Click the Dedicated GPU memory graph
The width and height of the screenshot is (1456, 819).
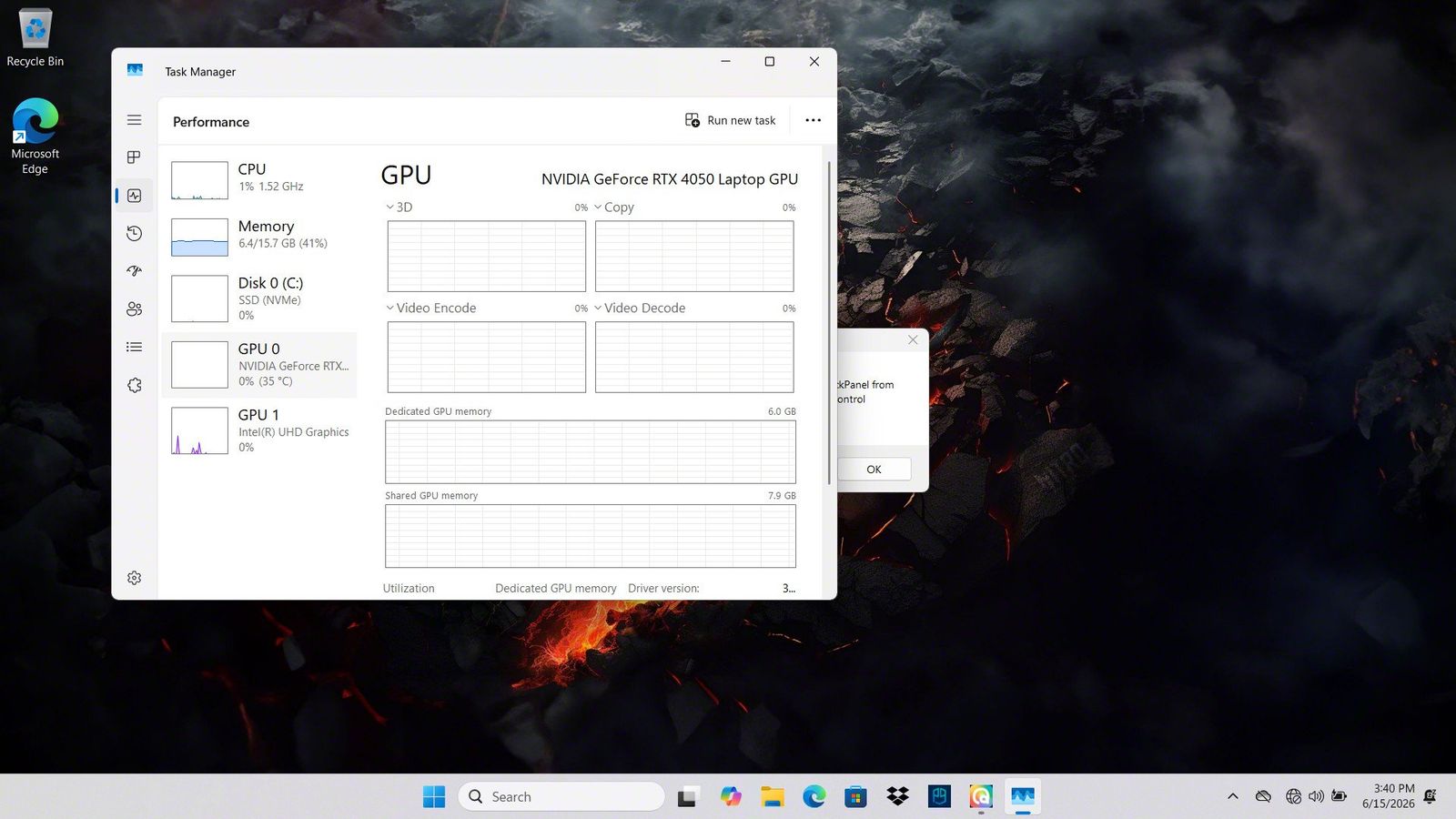(x=591, y=451)
